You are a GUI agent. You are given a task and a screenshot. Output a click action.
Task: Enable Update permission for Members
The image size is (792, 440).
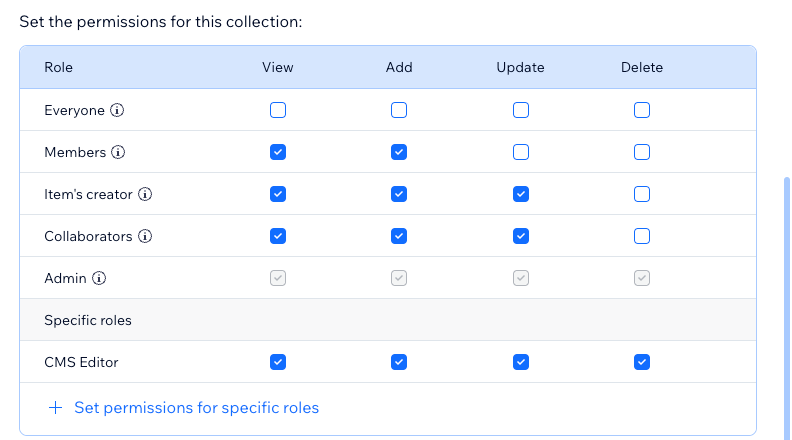coord(521,152)
